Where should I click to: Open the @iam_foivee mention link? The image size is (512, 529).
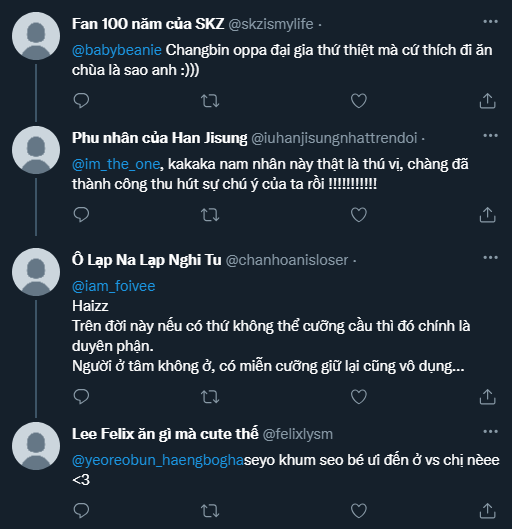114,286
